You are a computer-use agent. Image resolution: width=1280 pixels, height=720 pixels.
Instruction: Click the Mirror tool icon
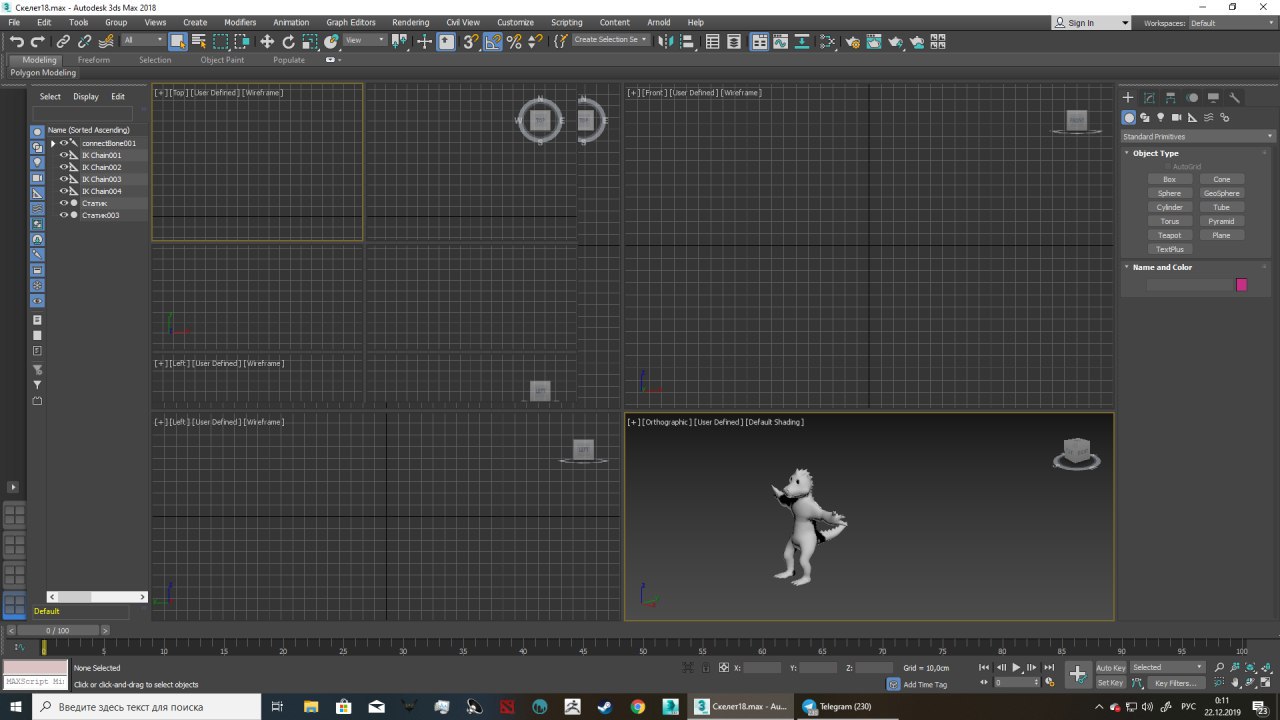[x=665, y=41]
